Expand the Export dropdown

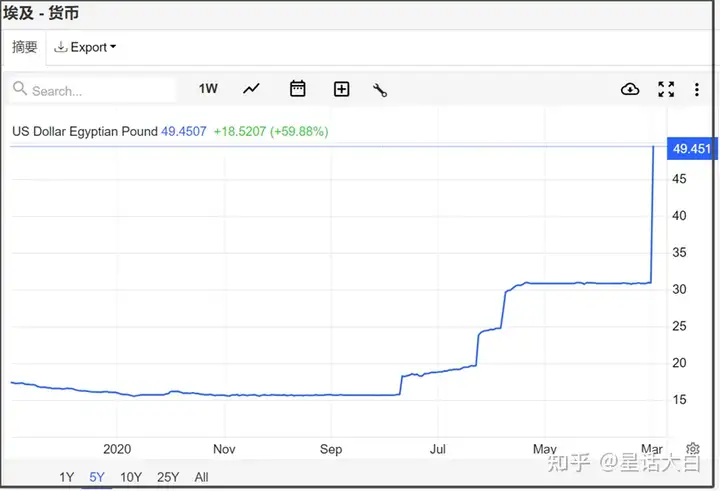85,47
